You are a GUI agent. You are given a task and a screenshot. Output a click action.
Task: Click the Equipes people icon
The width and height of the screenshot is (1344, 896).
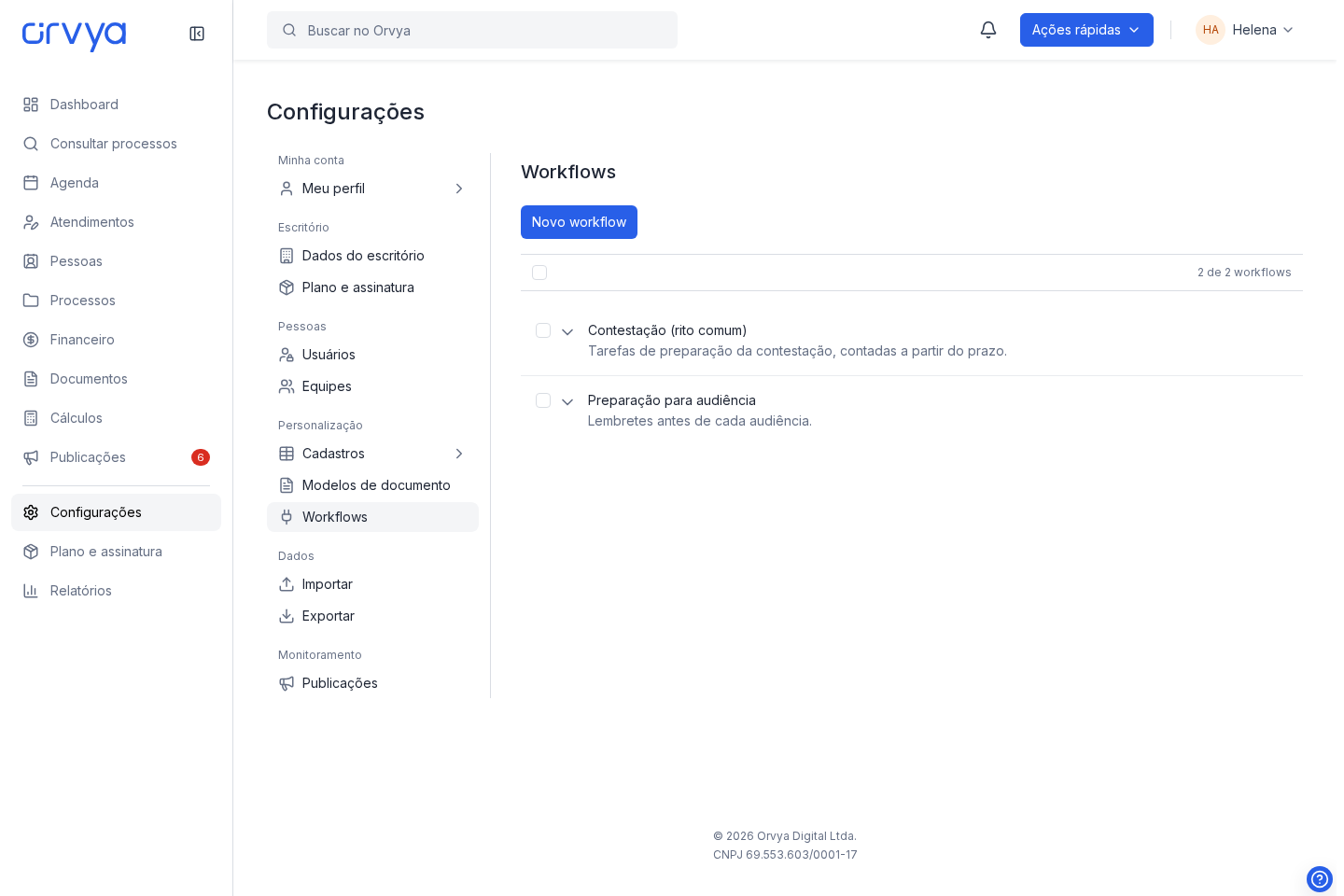(287, 386)
